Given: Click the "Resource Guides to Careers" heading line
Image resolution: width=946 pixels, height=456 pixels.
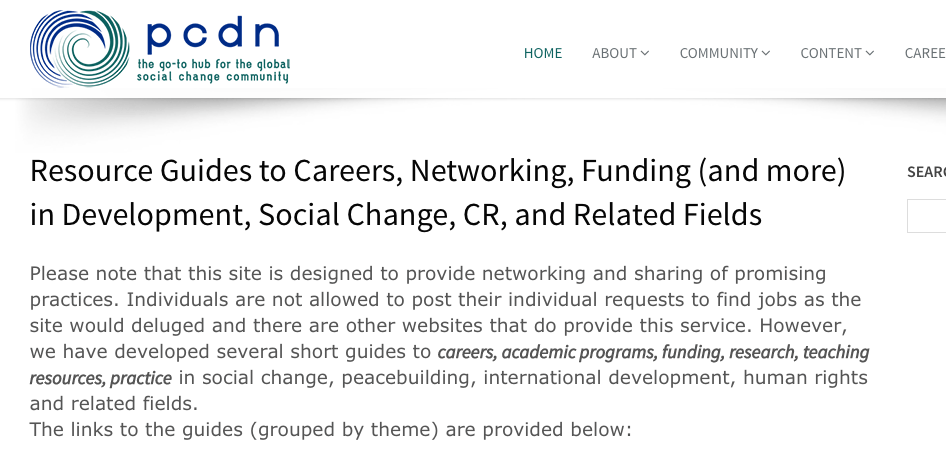Looking at the screenshot, I should tap(438, 171).
